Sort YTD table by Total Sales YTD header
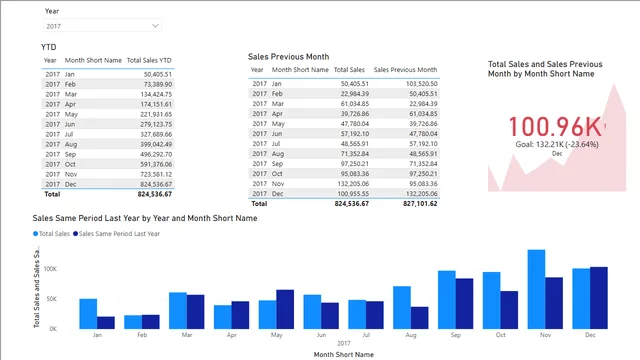Image resolution: width=640 pixels, height=360 pixels. [149, 60]
